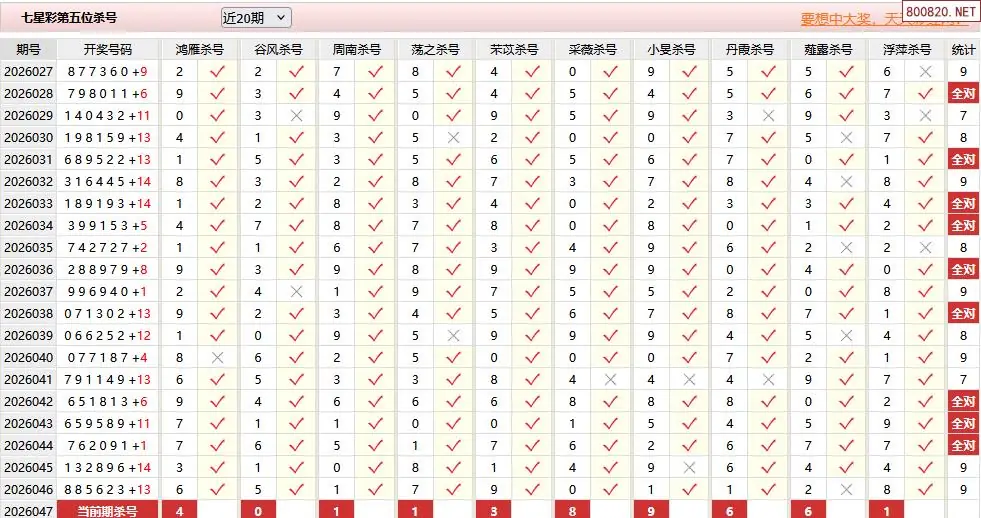Image resolution: width=981 pixels, height=518 pixels.
Task: Open the orange 要想中大奖 link
Action: [850, 19]
